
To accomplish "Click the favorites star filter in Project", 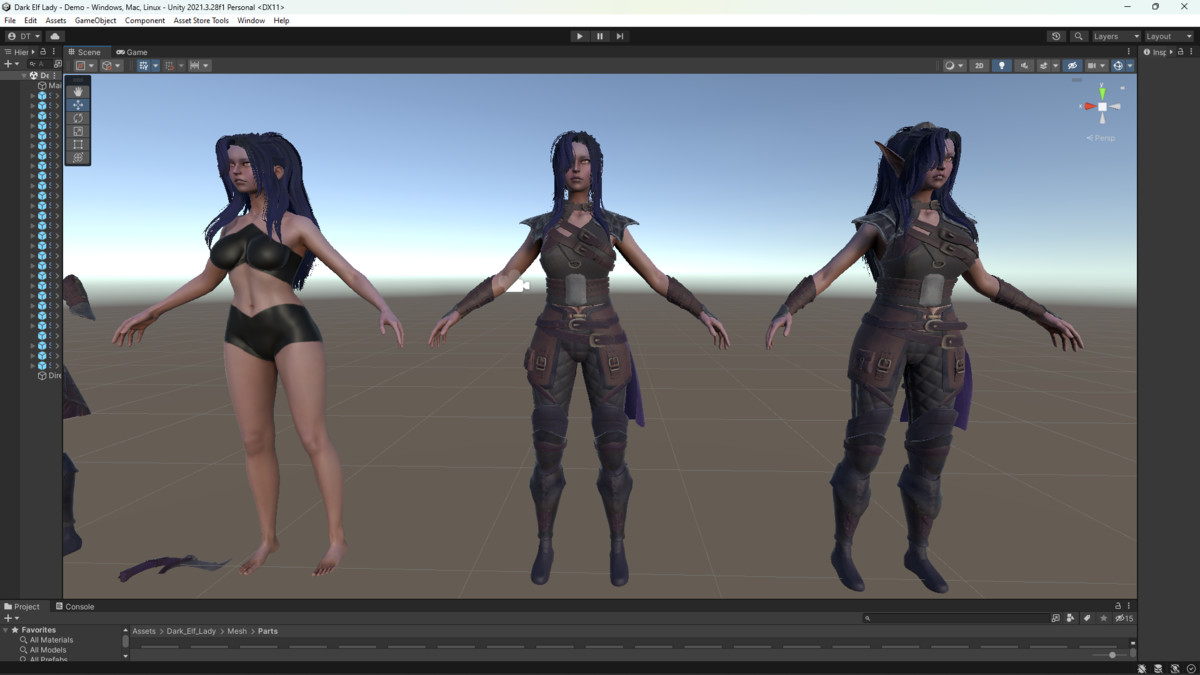I will 1104,618.
